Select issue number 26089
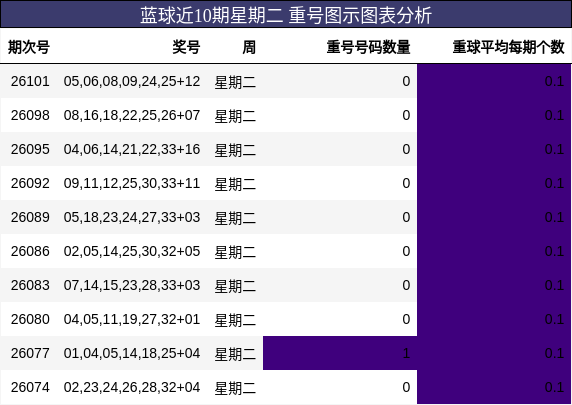Screen dimensions: 572x405 point(30,217)
